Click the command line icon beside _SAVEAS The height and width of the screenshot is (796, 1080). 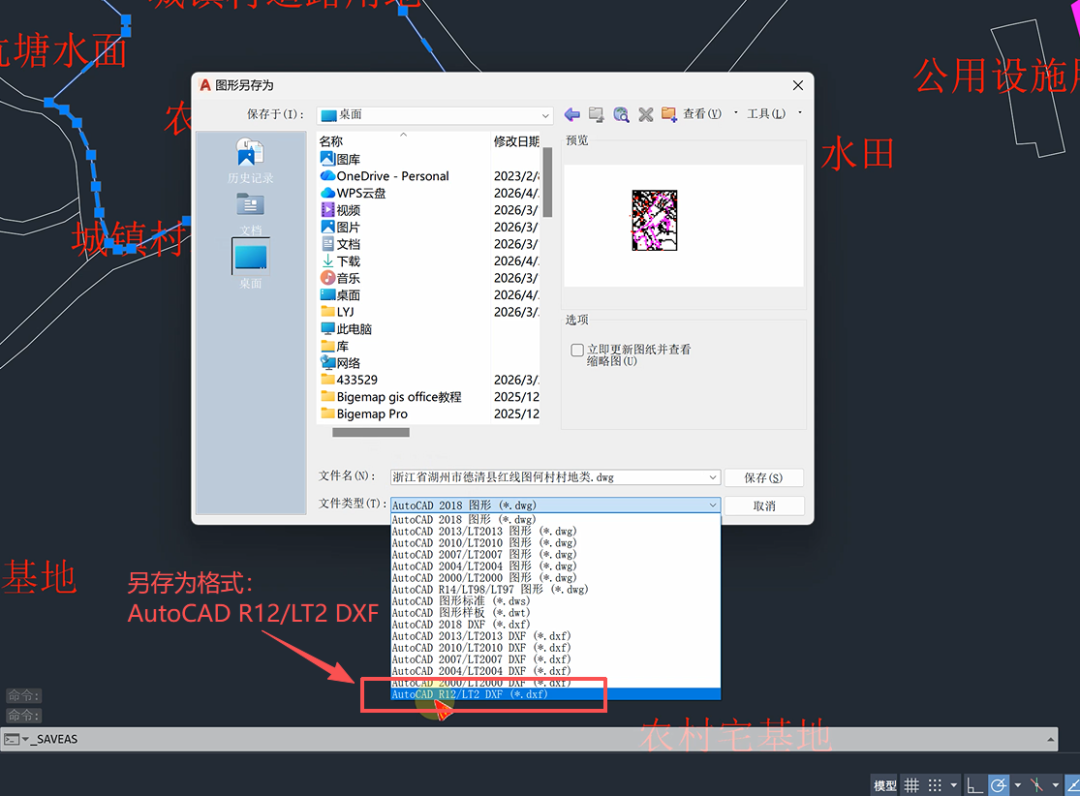(x=12, y=740)
